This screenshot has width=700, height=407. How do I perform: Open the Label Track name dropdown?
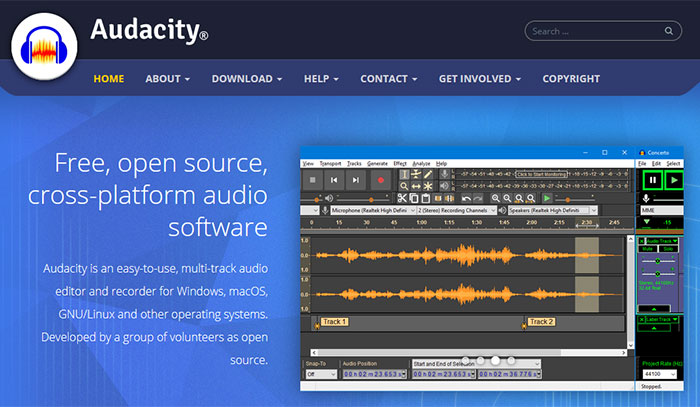coord(662,320)
